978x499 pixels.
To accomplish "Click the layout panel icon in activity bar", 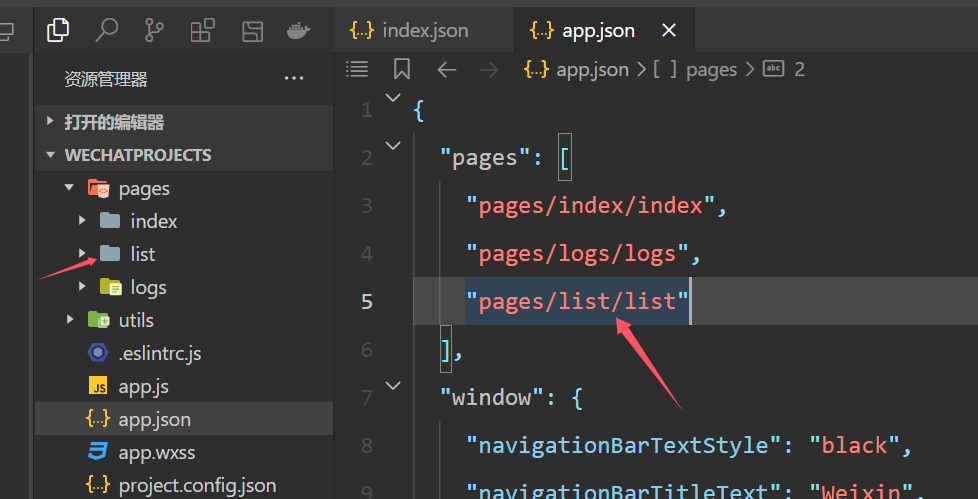I will 253,31.
